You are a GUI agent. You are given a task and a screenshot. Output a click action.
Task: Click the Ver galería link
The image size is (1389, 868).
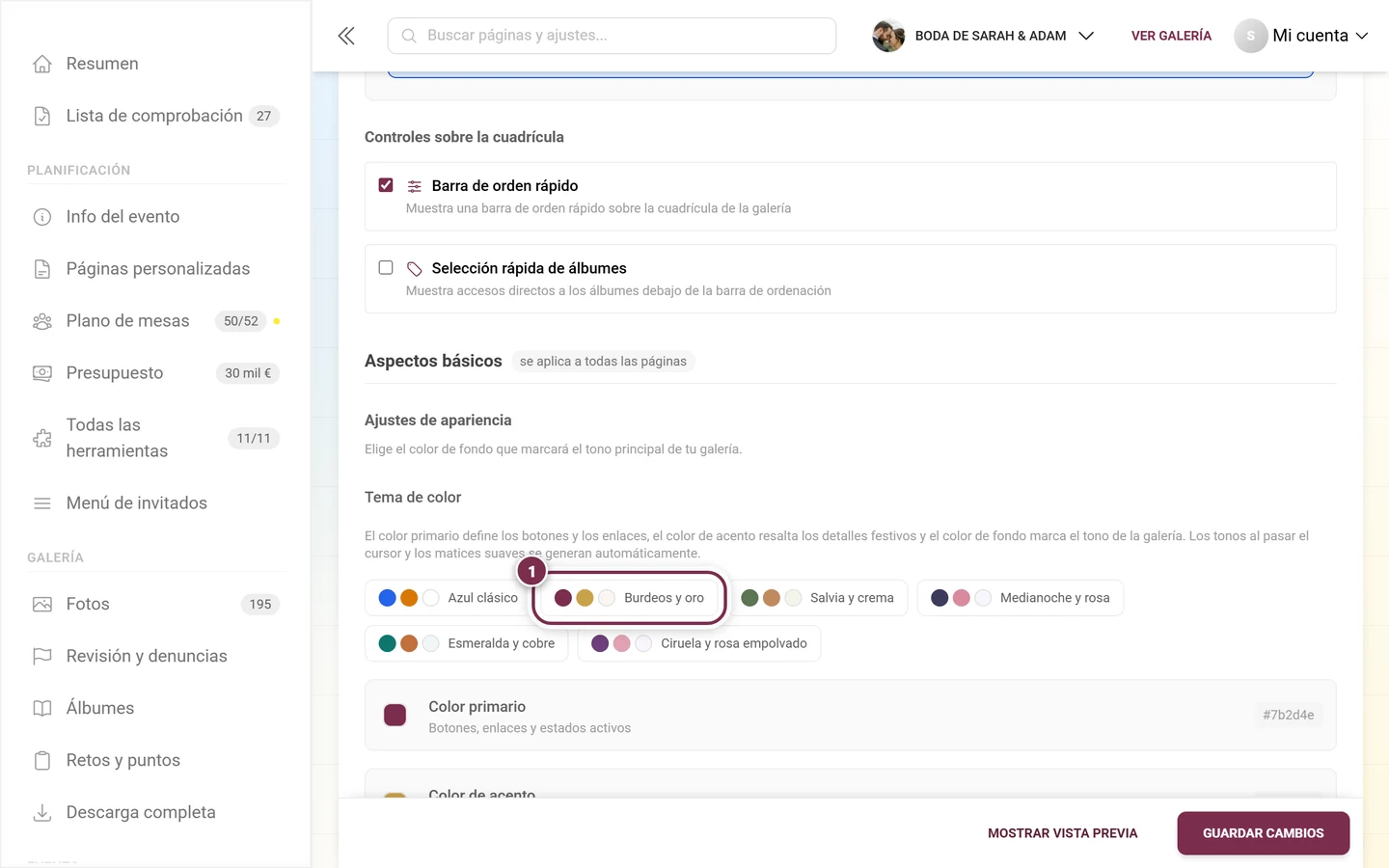(x=1171, y=36)
